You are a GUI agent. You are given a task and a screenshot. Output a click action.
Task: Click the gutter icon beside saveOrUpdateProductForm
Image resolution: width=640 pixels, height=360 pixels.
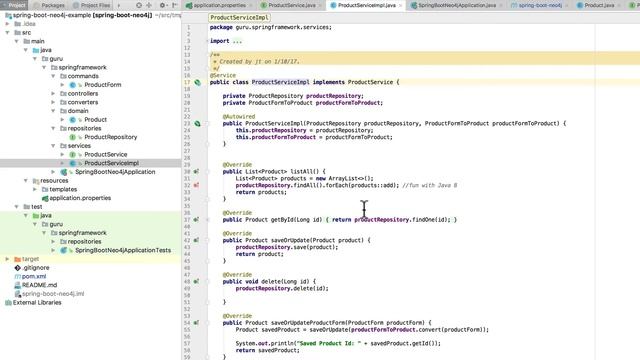click(196, 322)
